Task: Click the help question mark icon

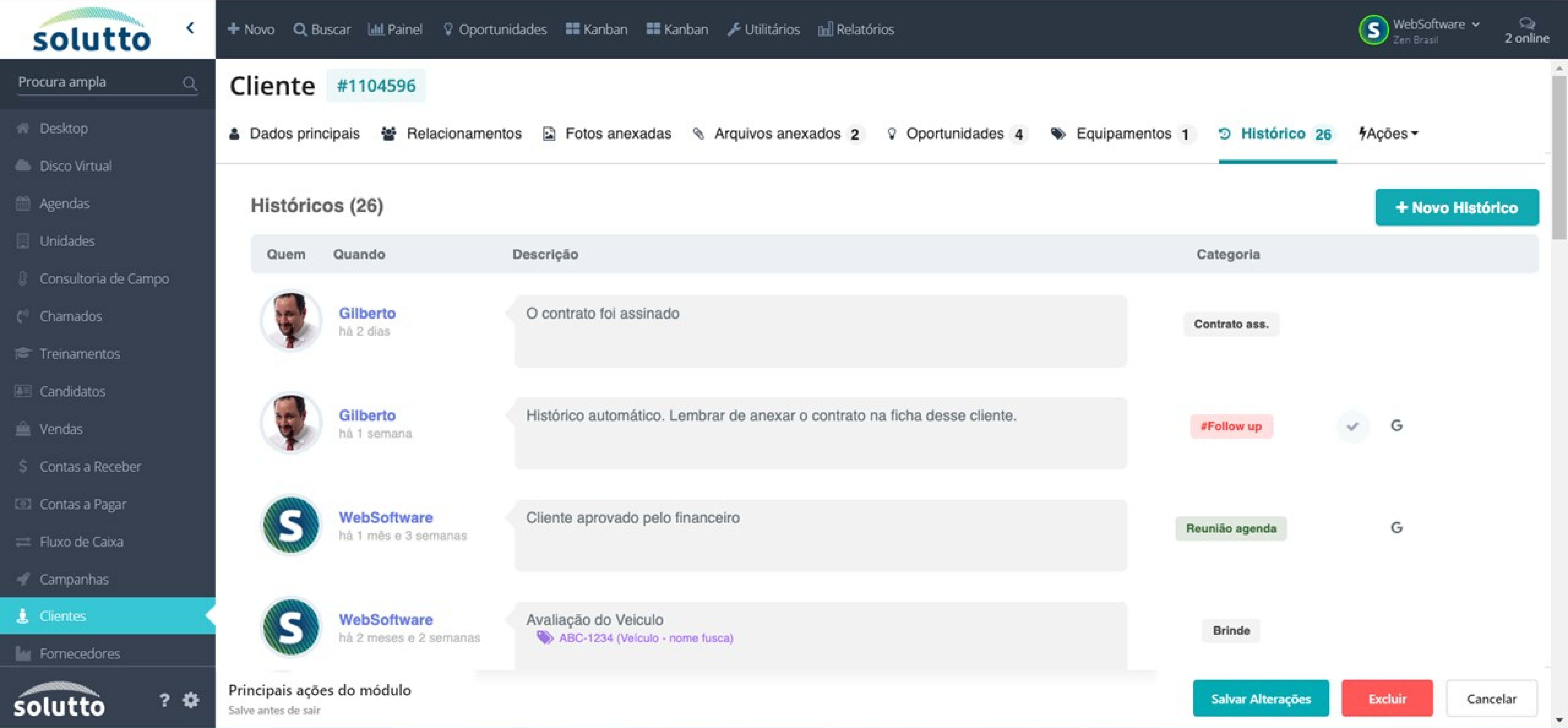Action: click(x=164, y=700)
